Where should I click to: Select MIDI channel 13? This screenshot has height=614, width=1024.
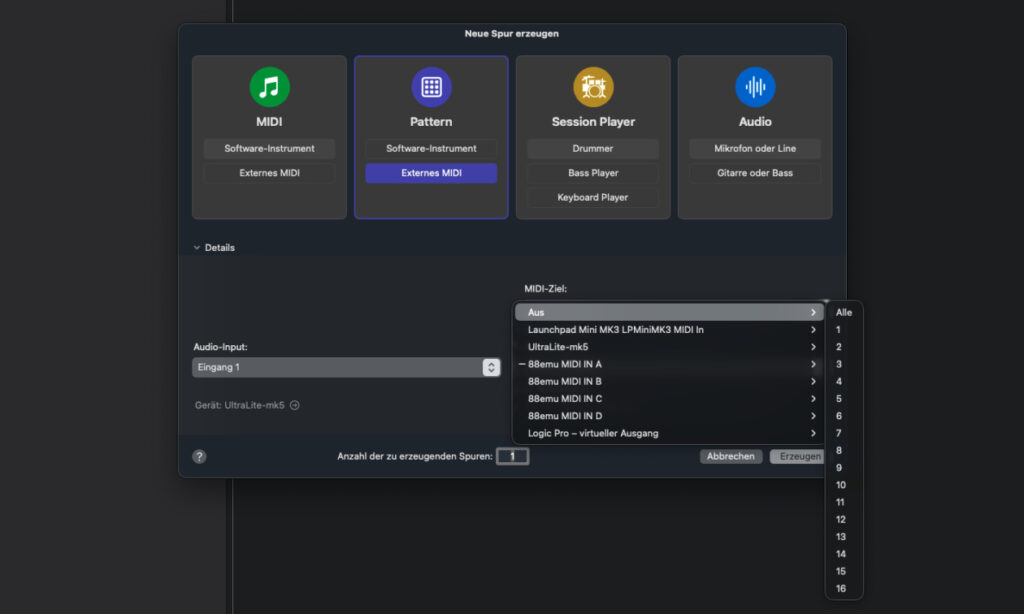(x=844, y=537)
